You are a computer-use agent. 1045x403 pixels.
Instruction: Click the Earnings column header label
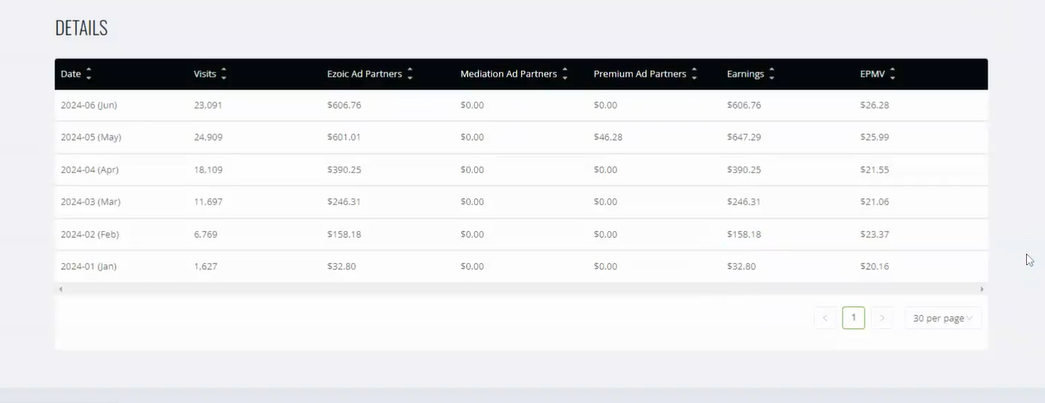[x=745, y=74]
